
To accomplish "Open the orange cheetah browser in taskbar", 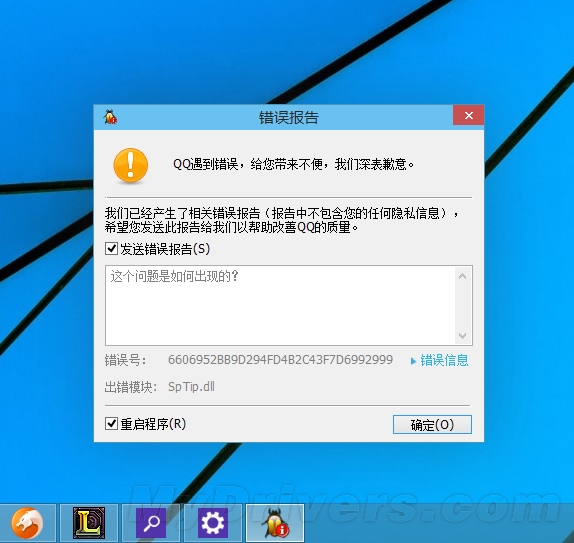I will (27, 523).
